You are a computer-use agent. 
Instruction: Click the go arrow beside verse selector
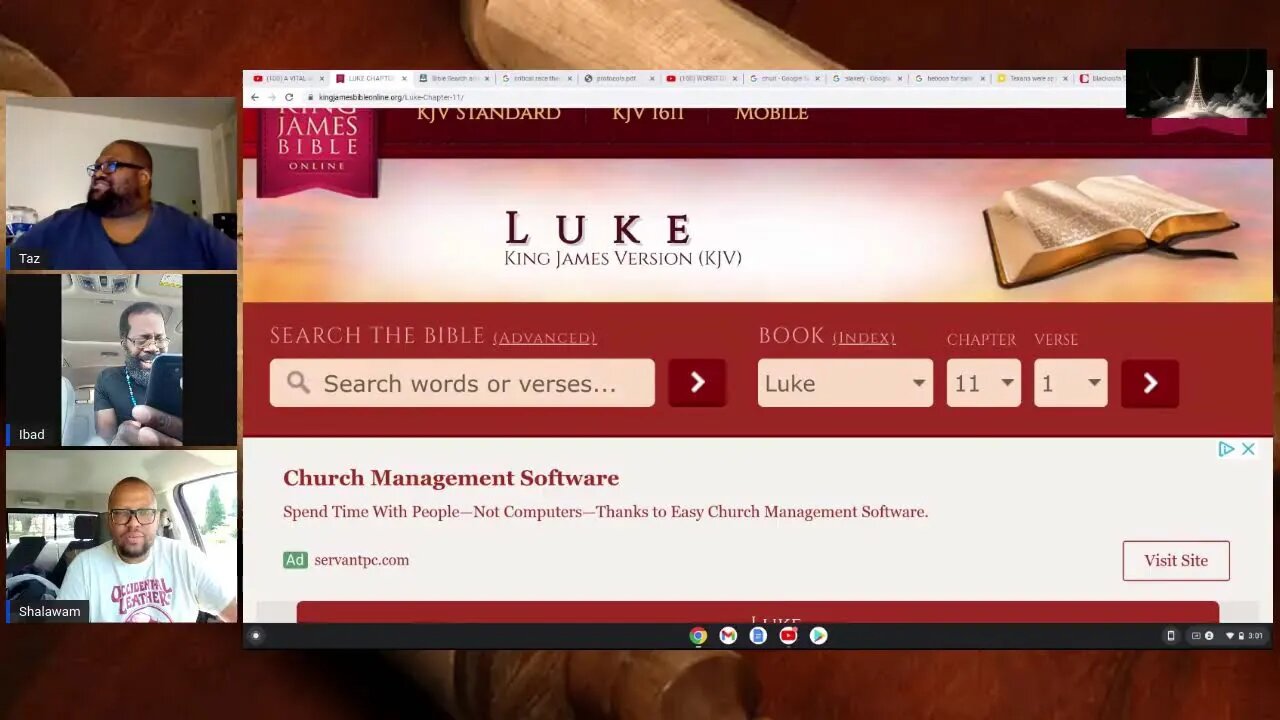[1150, 383]
